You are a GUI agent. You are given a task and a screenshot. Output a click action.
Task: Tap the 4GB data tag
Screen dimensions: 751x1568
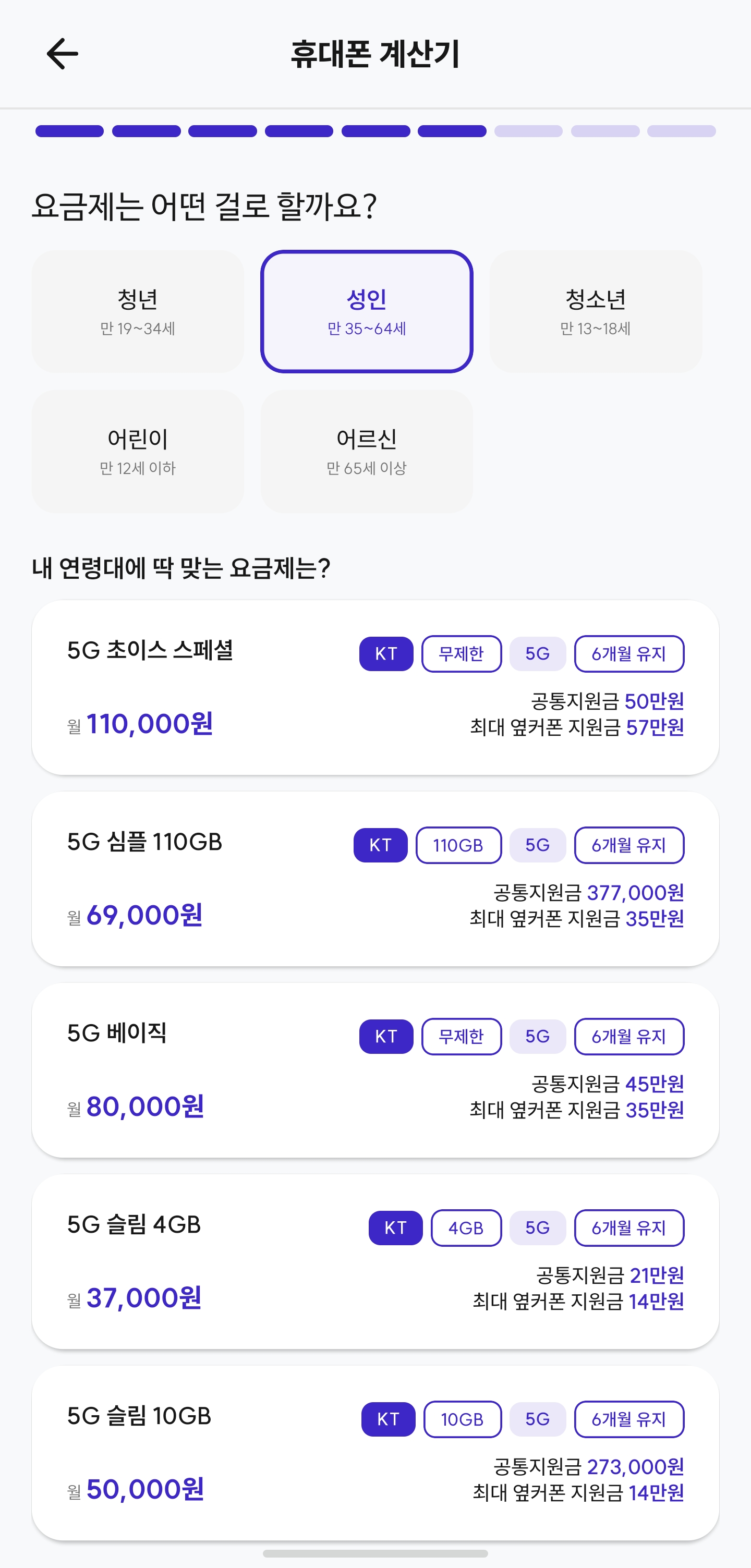[x=466, y=1227]
